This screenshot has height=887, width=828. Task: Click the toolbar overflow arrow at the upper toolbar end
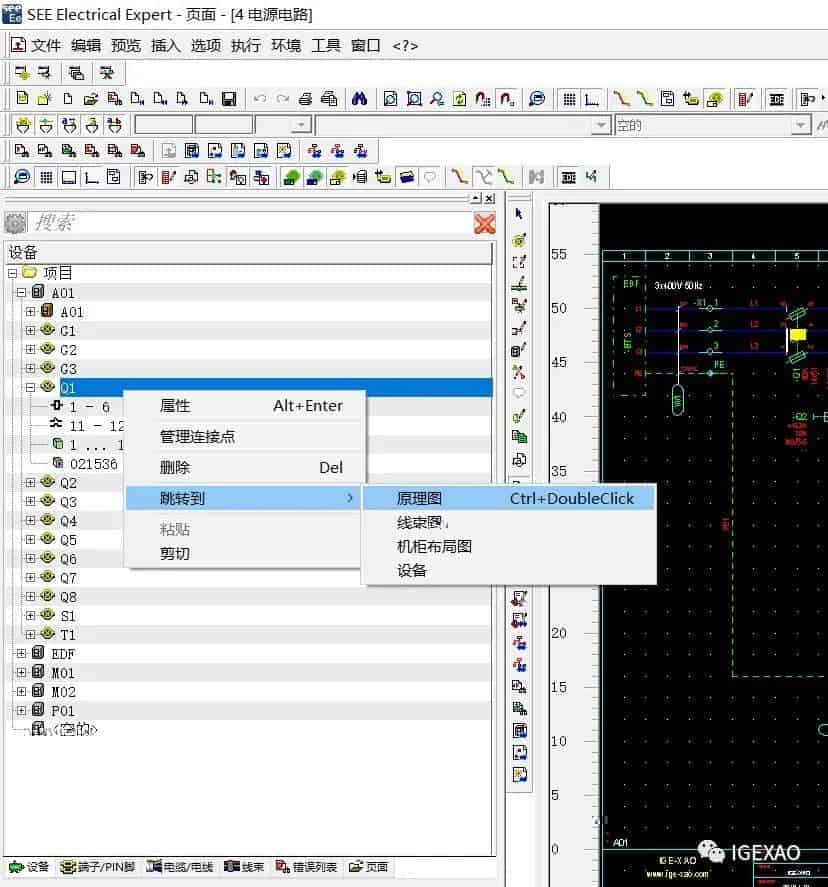click(823, 99)
